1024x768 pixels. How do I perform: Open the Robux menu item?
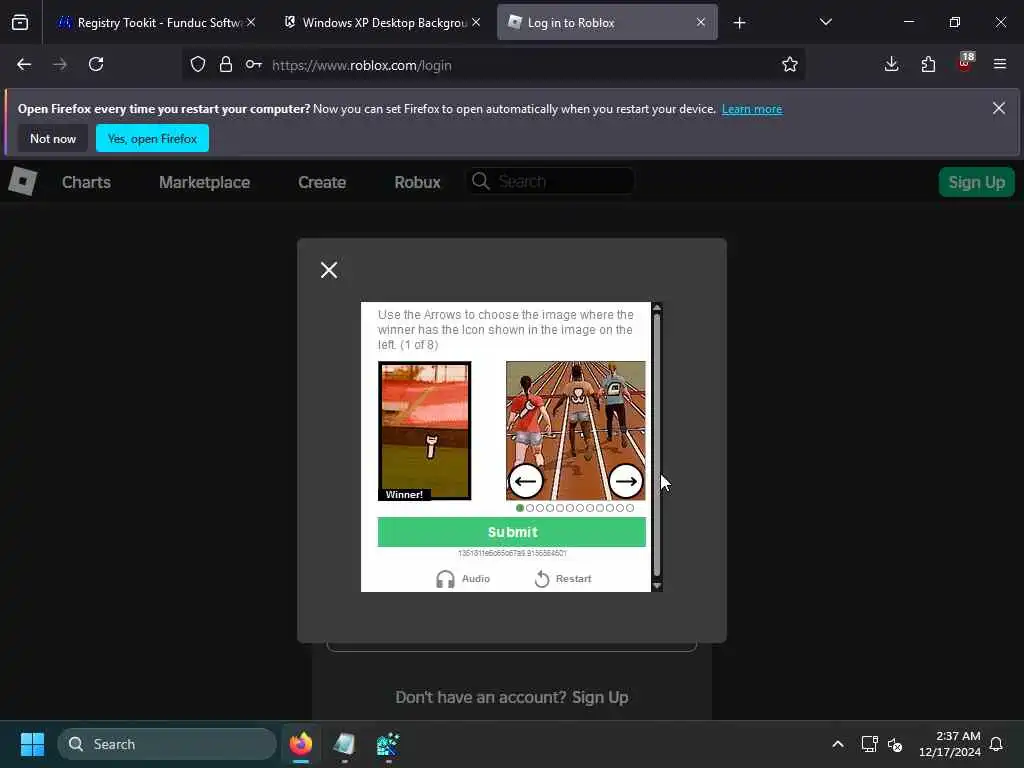417,182
